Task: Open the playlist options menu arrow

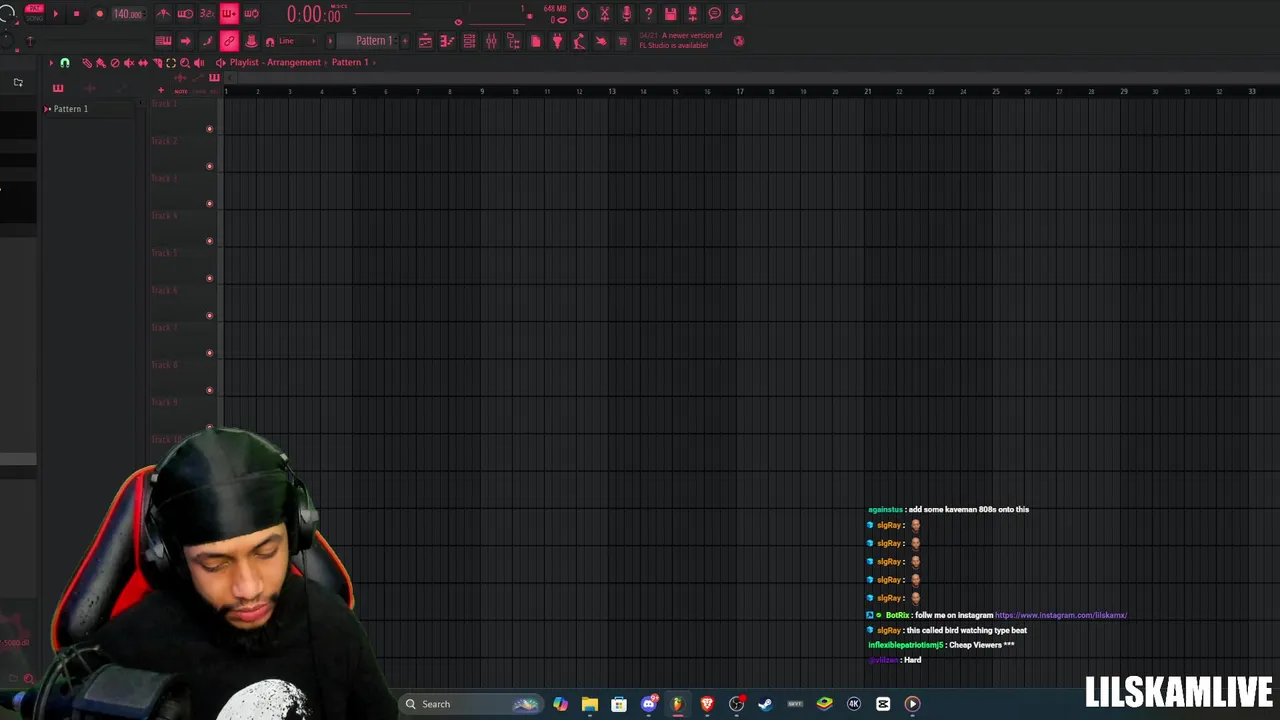Action: coord(51,62)
